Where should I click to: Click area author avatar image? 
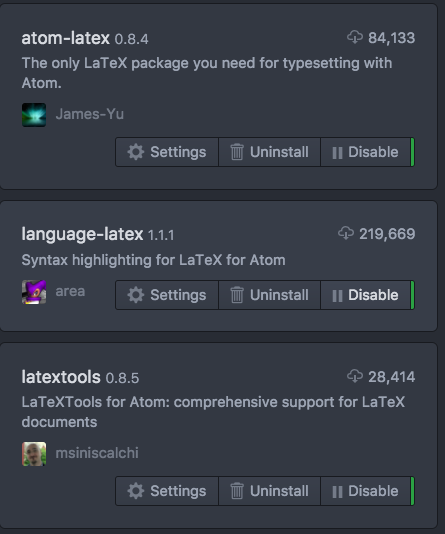pos(34,292)
